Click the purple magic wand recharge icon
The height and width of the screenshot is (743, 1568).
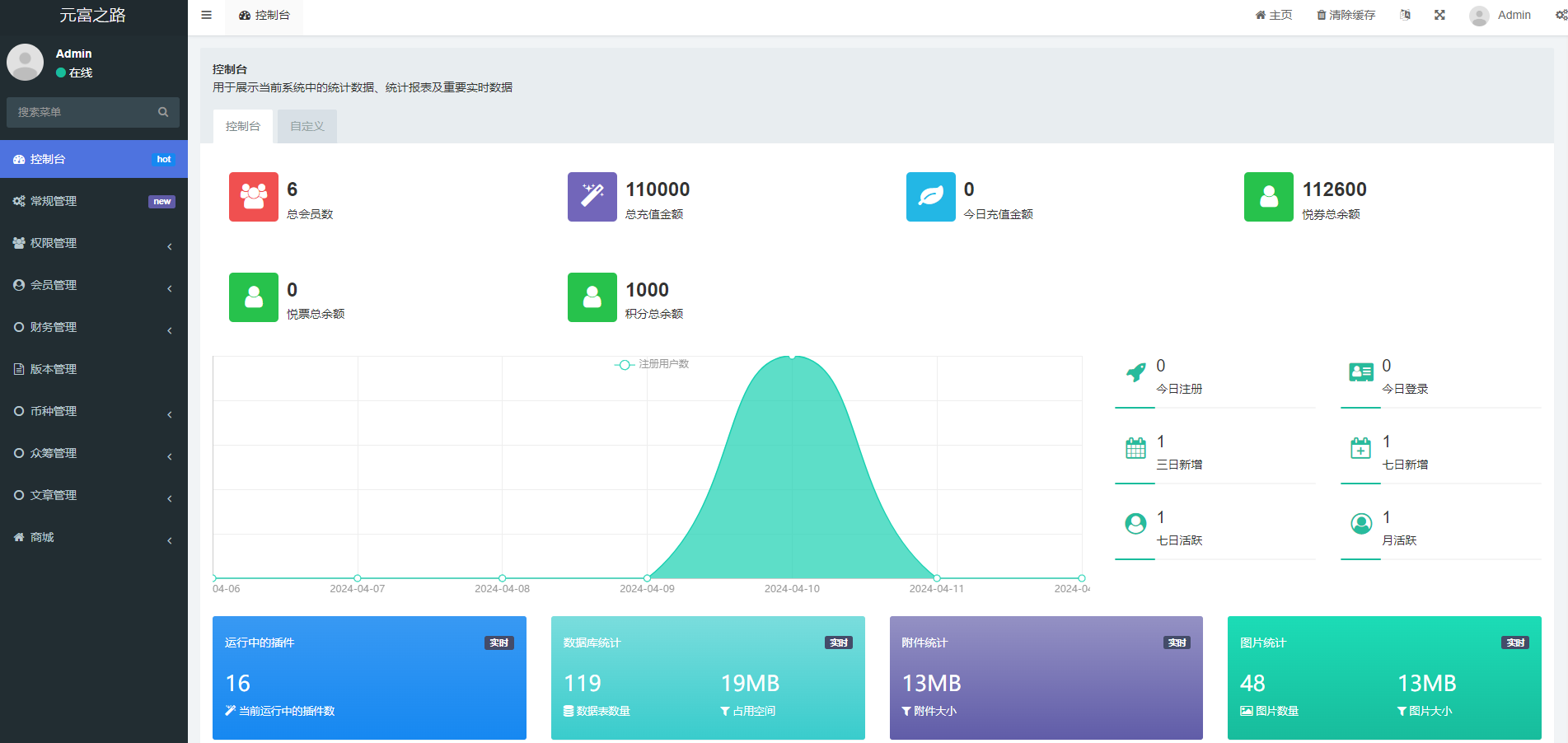[x=592, y=197]
